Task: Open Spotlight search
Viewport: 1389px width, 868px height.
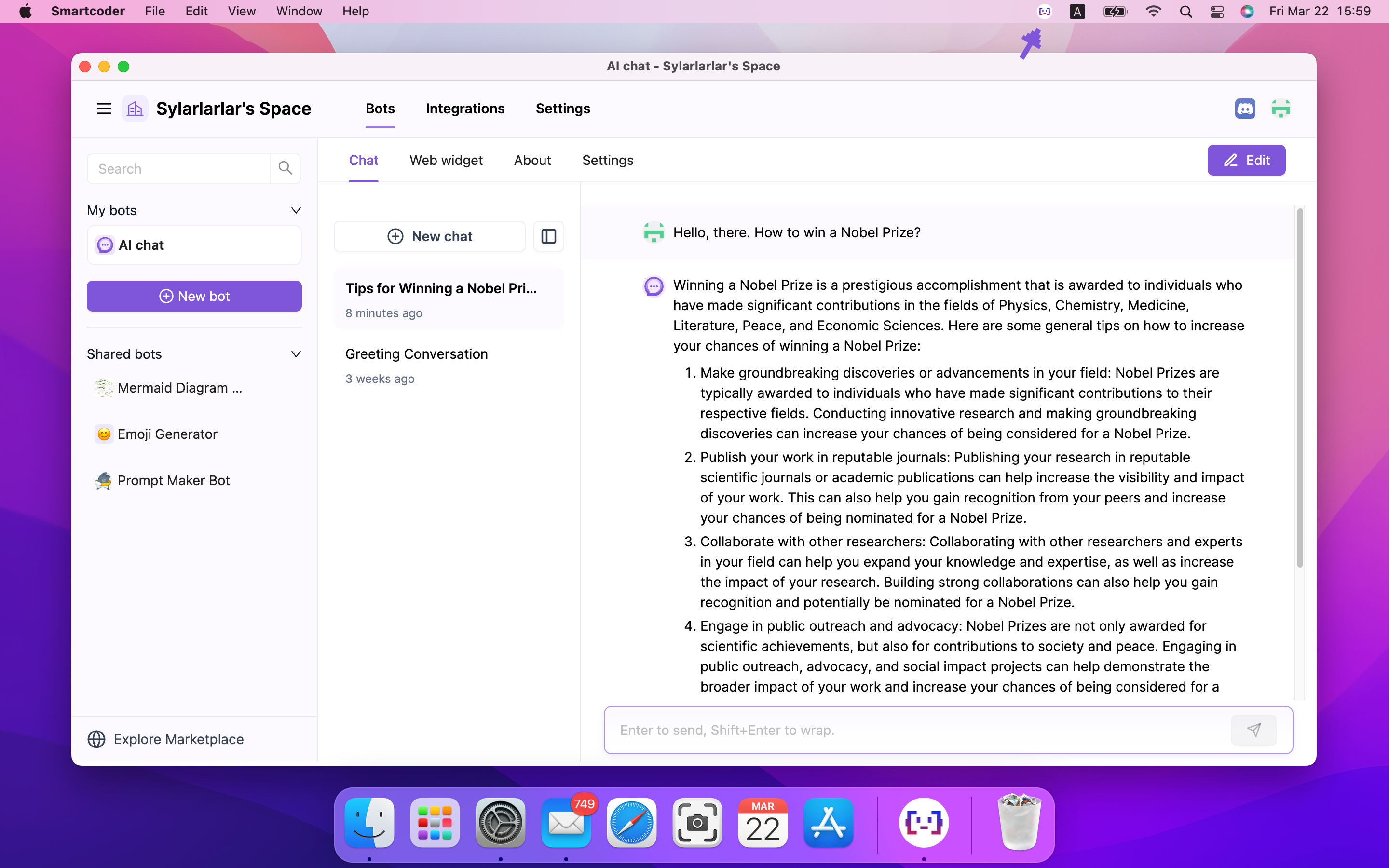Action: click(1185, 11)
